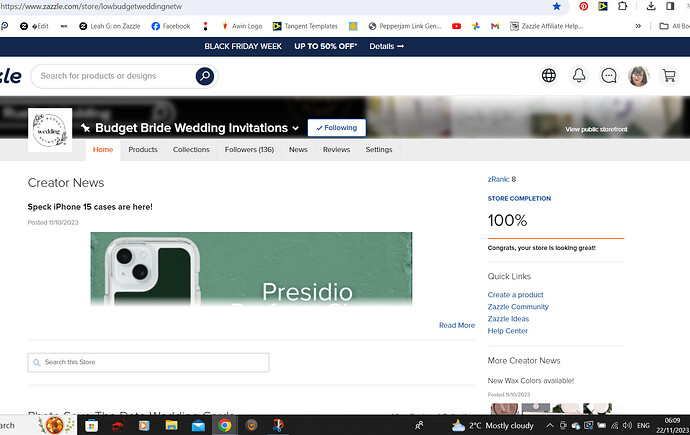Focus the Search this Store field
Screen dimensions: 690x435
point(148,362)
